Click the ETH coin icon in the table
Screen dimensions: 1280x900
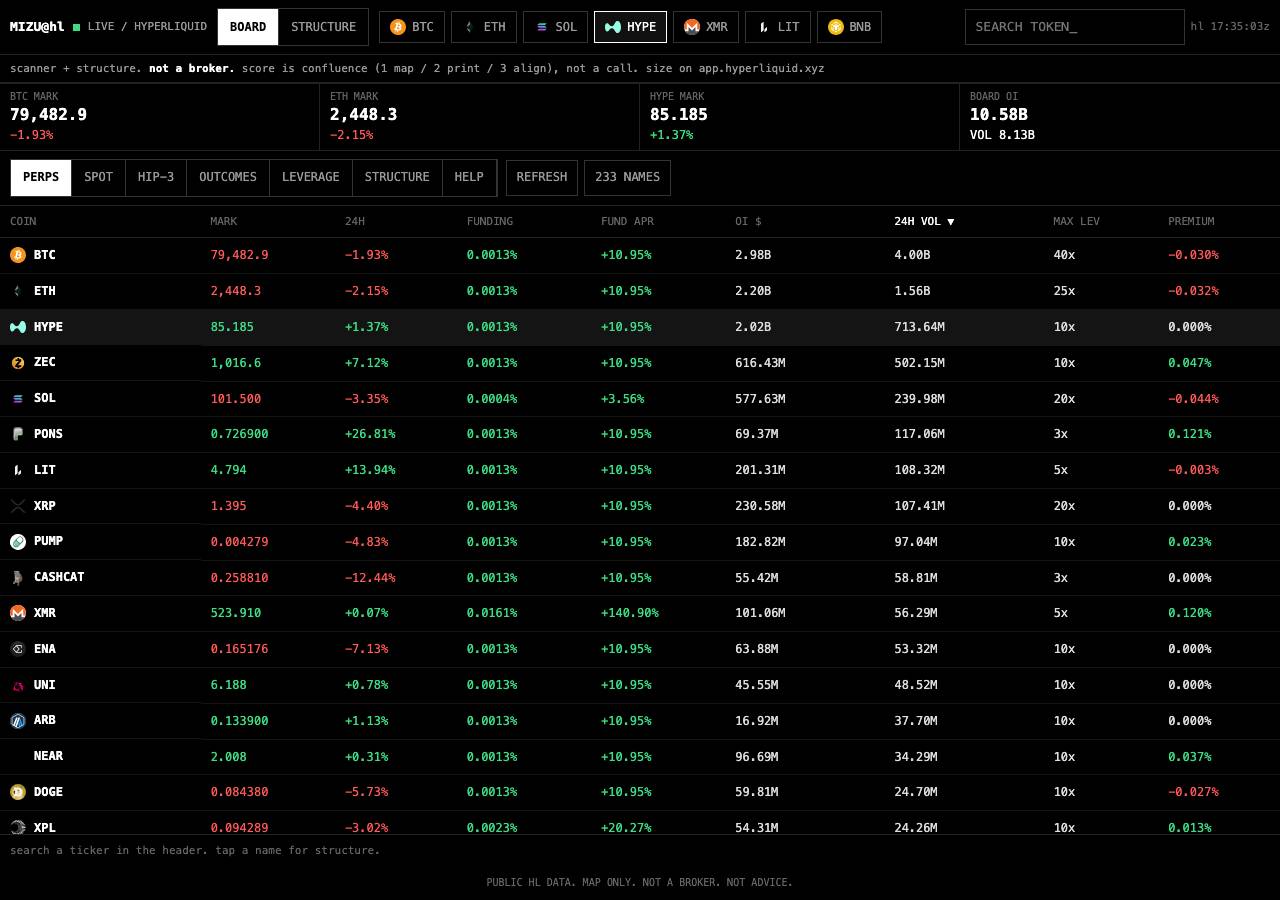click(x=17, y=291)
